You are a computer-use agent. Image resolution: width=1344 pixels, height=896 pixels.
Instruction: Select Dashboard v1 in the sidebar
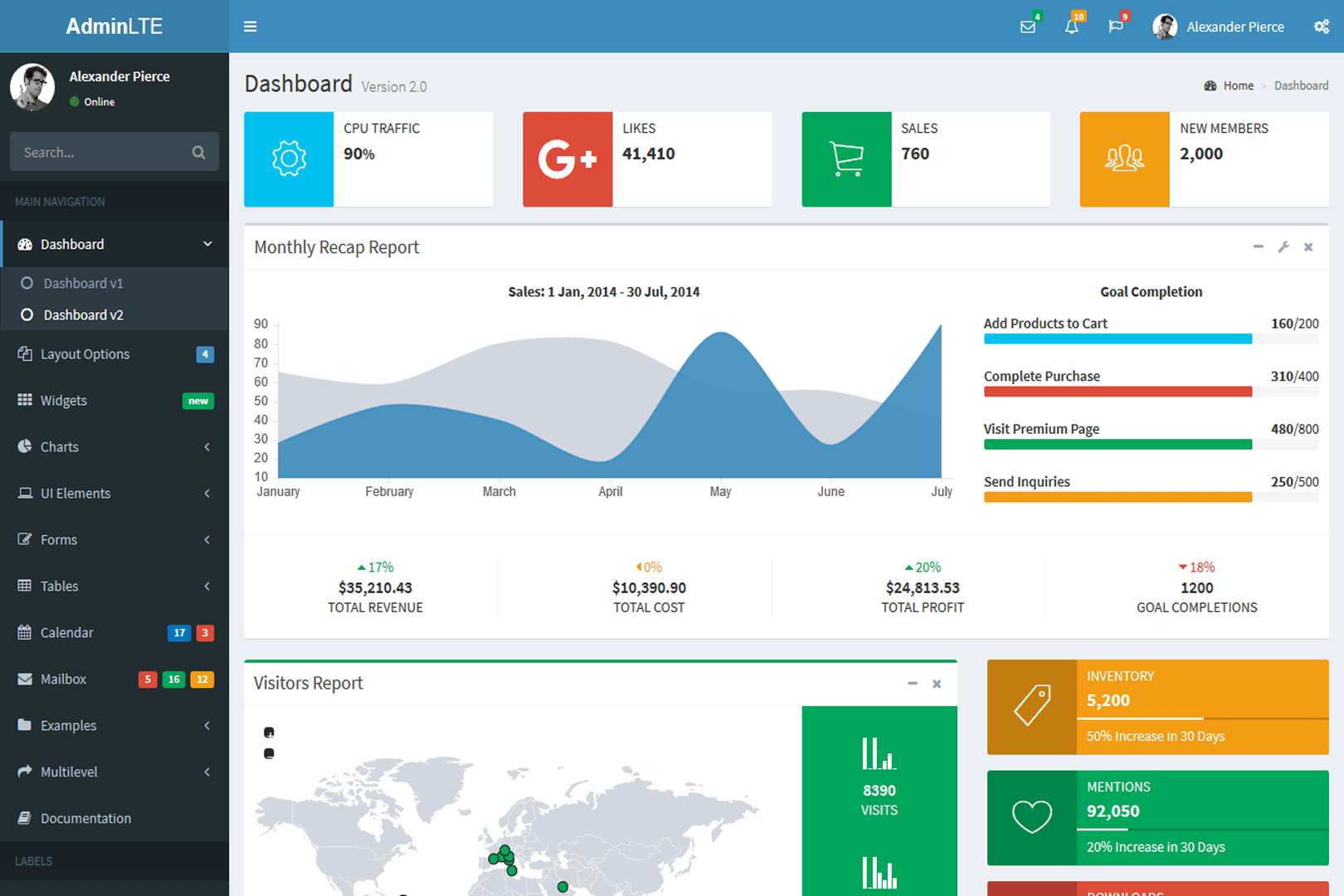pyautogui.click(x=83, y=284)
